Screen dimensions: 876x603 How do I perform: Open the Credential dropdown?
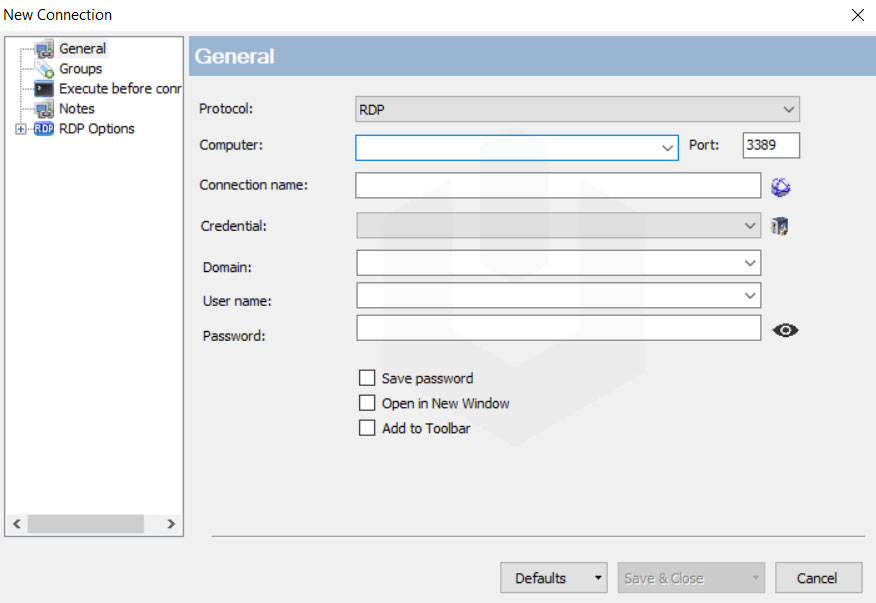pos(558,225)
